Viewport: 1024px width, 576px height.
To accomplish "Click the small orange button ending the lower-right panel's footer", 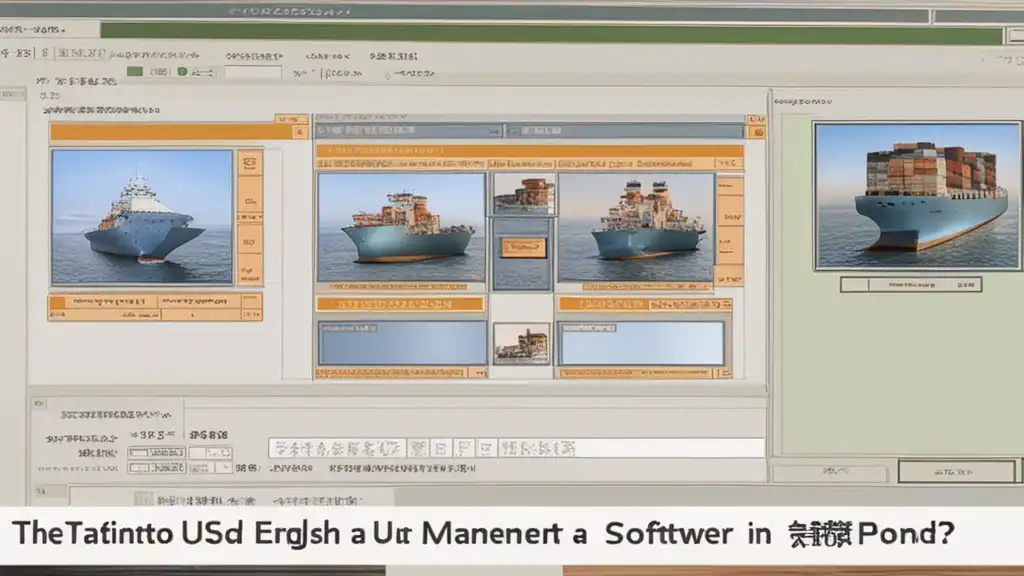I will pos(723,373).
